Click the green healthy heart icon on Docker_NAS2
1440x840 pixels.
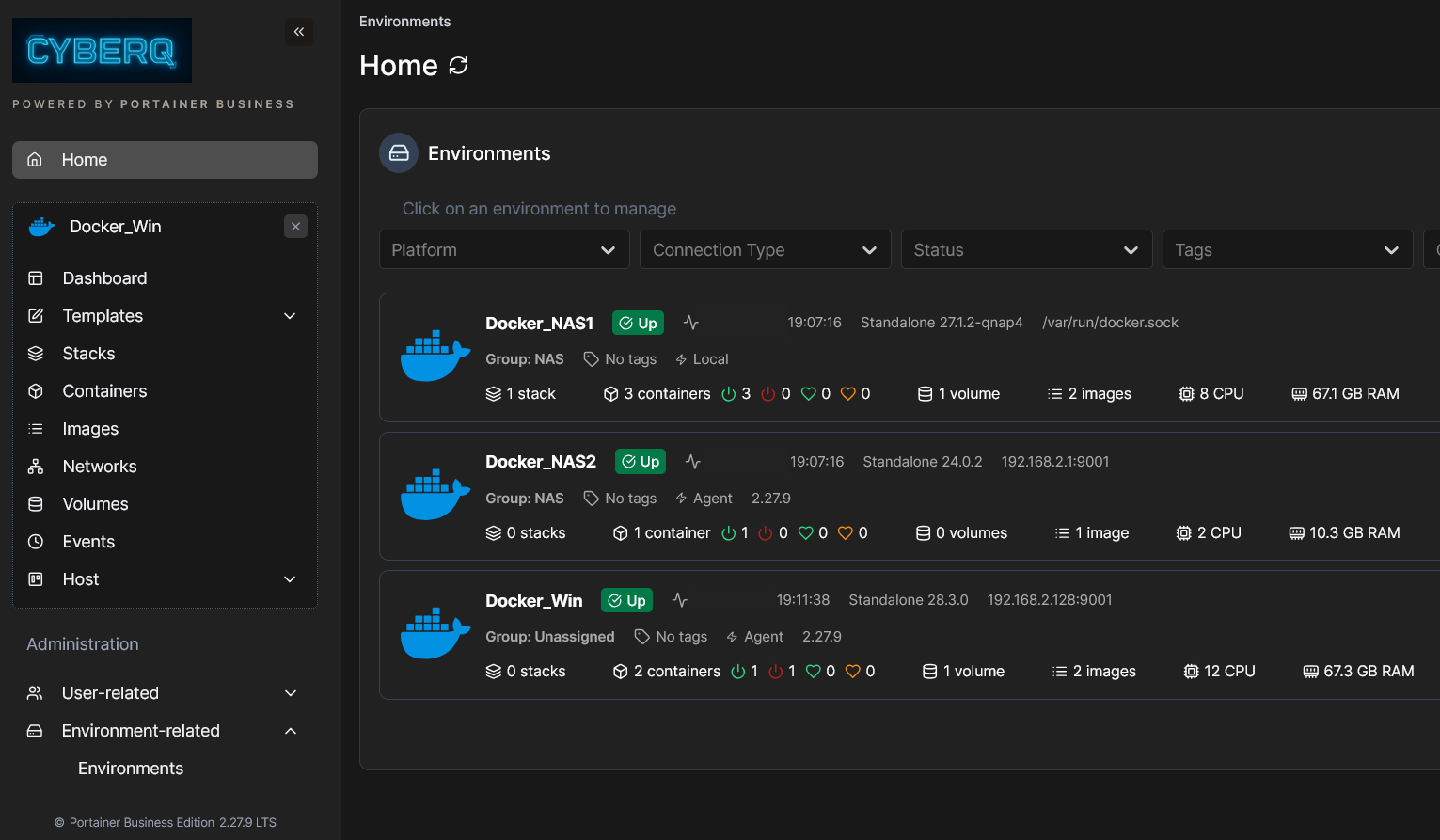(806, 533)
